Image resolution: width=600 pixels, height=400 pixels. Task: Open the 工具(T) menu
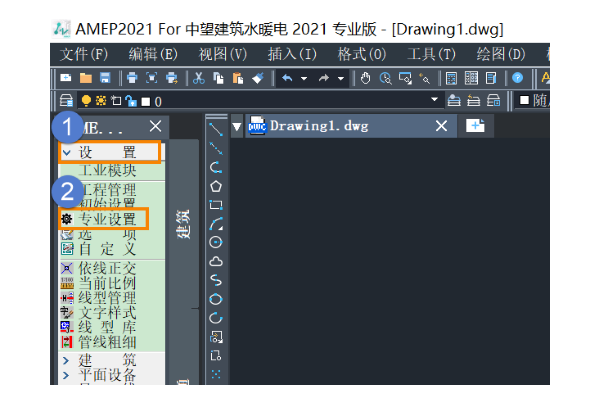[x=431, y=55]
